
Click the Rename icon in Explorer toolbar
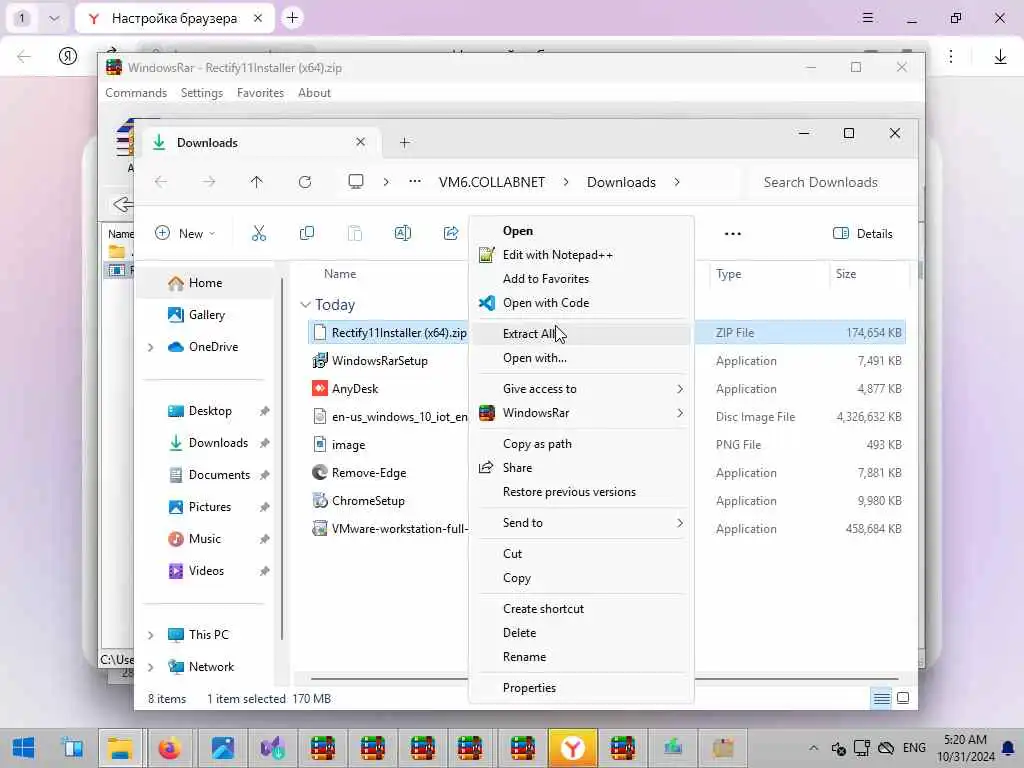click(402, 233)
